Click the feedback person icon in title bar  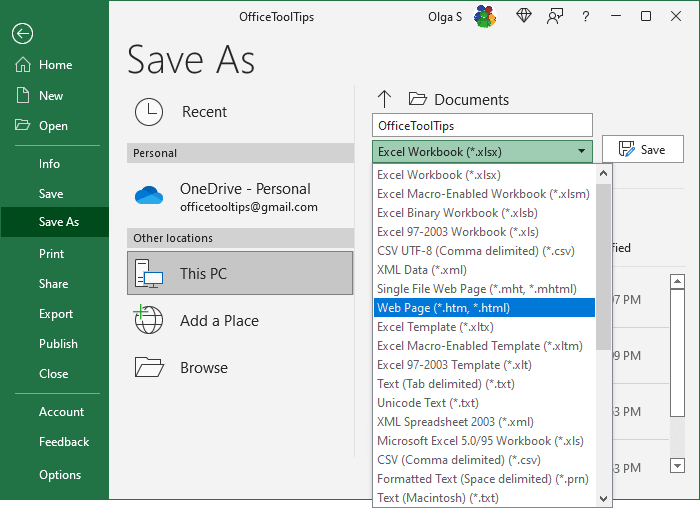click(554, 17)
